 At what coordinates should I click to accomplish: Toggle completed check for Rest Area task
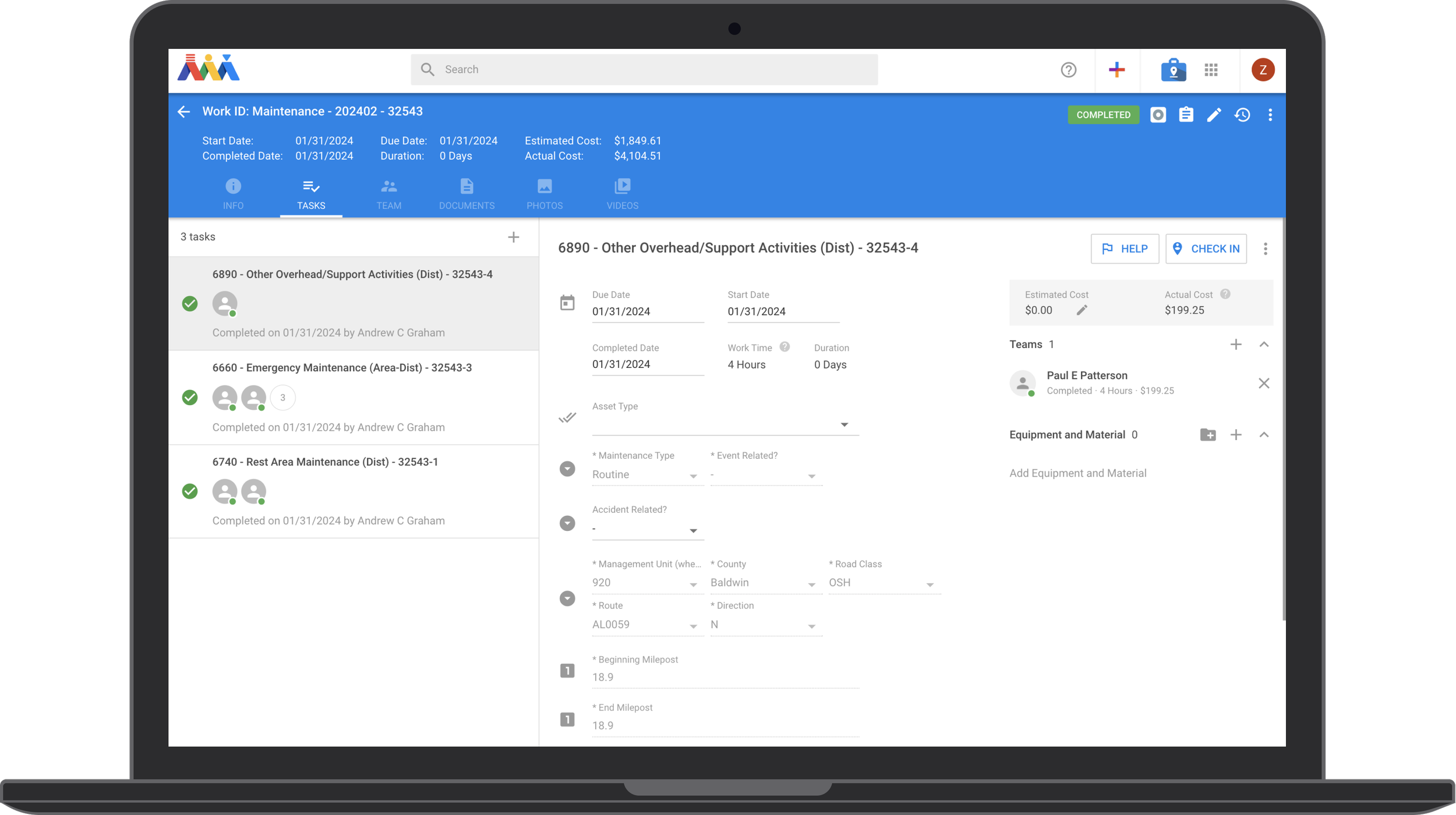point(190,491)
